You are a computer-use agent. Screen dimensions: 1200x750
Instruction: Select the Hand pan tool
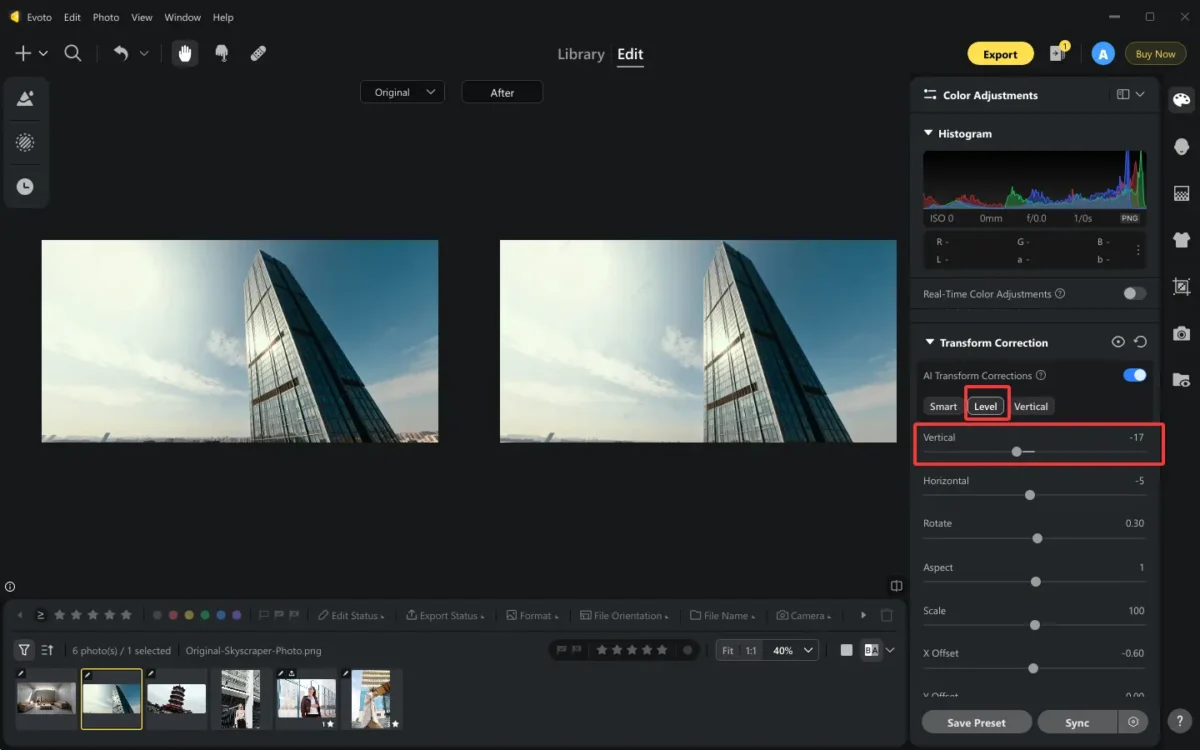tap(185, 54)
